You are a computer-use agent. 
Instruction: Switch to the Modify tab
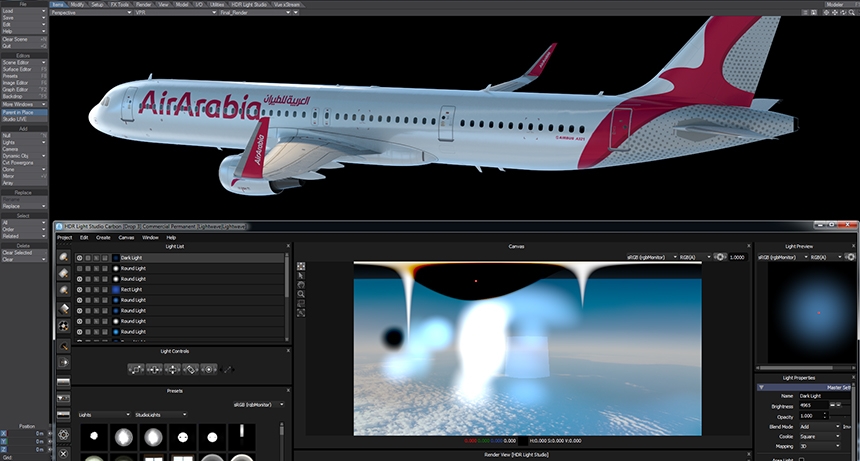click(77, 4)
